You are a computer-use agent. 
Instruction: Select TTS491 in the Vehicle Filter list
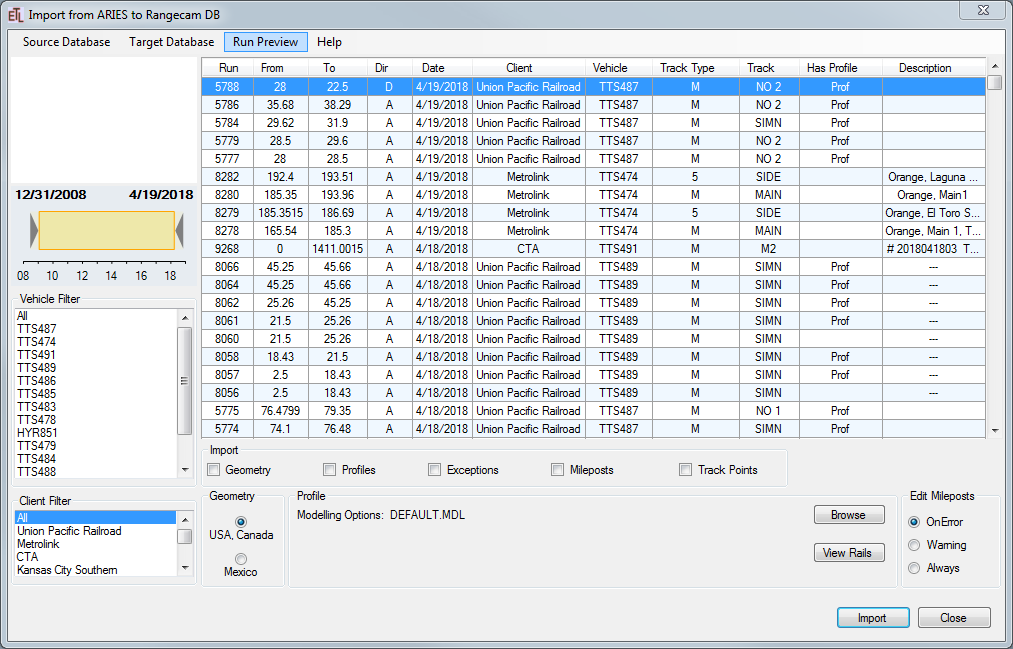click(37, 355)
